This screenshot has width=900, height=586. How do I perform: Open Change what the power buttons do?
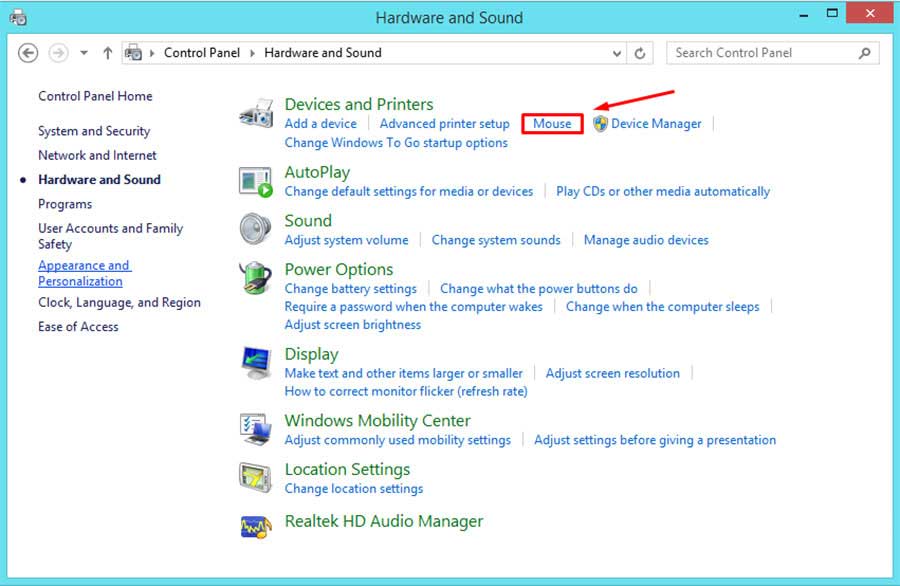pyautogui.click(x=539, y=289)
